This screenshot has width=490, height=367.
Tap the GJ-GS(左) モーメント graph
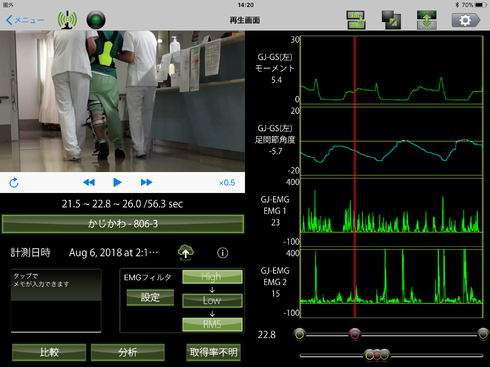[392, 70]
